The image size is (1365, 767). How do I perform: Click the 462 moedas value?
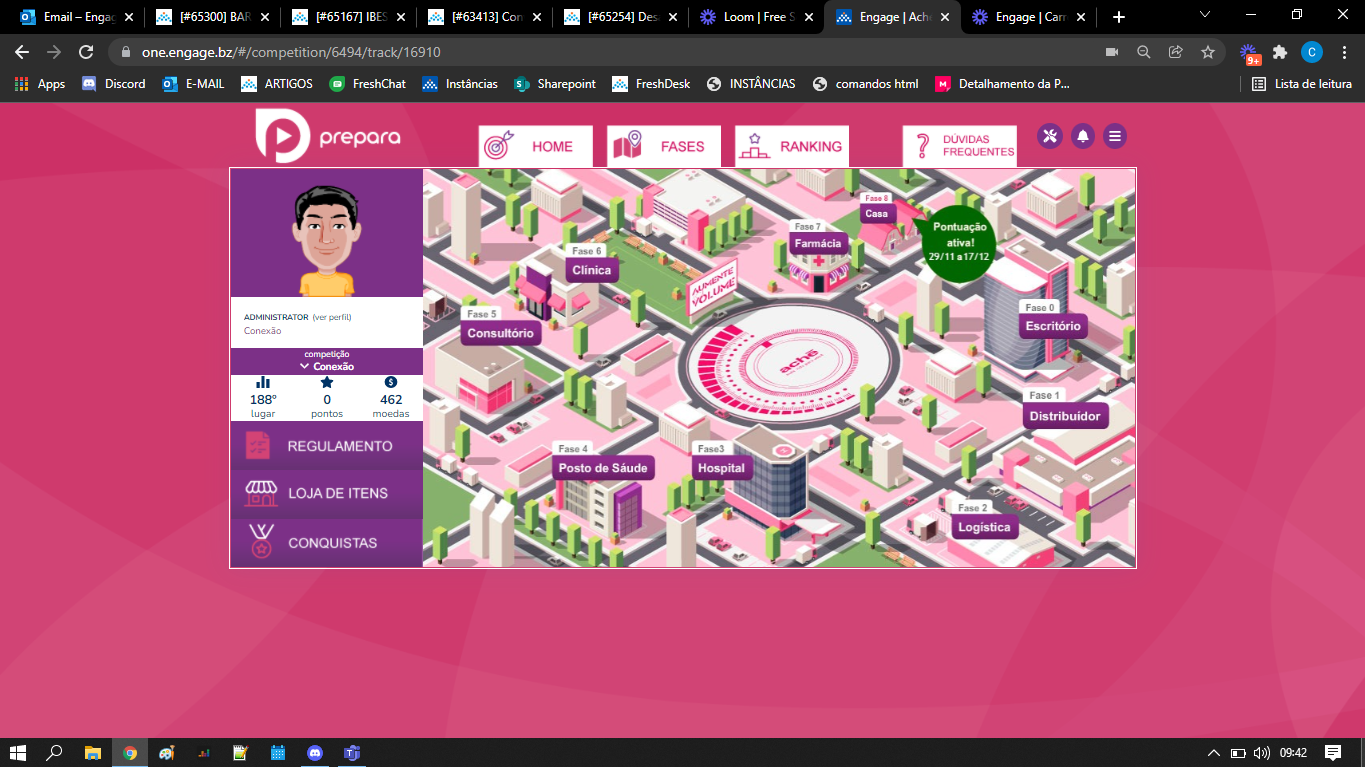click(391, 400)
